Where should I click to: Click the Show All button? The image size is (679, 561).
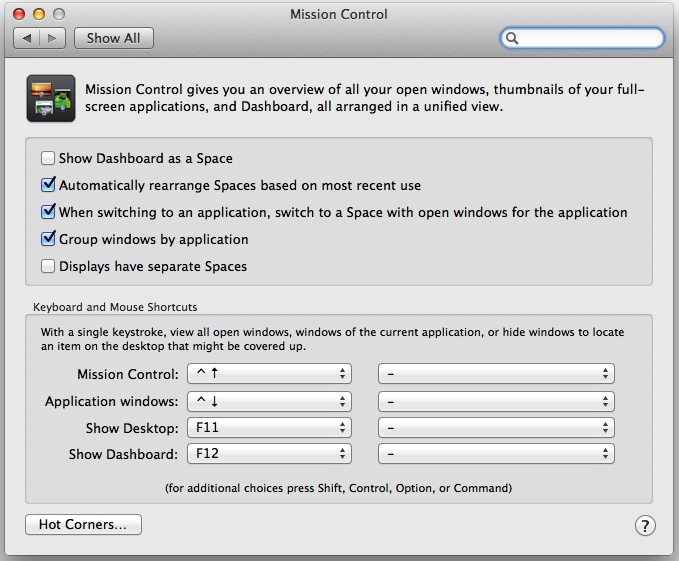113,38
